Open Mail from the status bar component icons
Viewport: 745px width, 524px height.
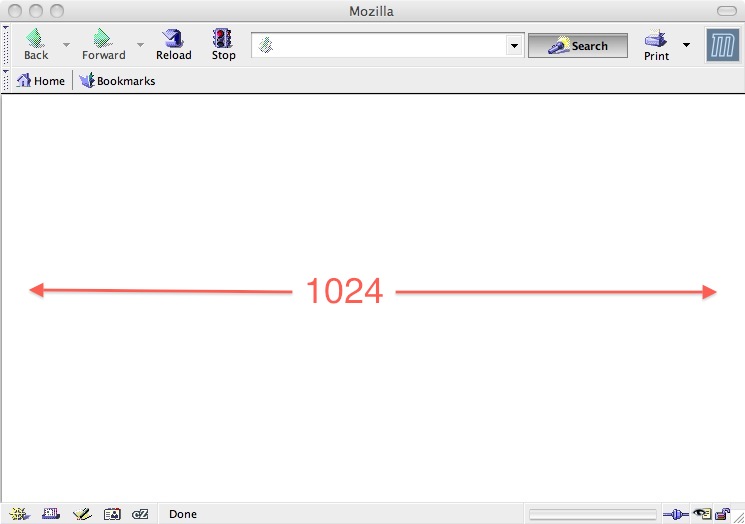coord(51,514)
